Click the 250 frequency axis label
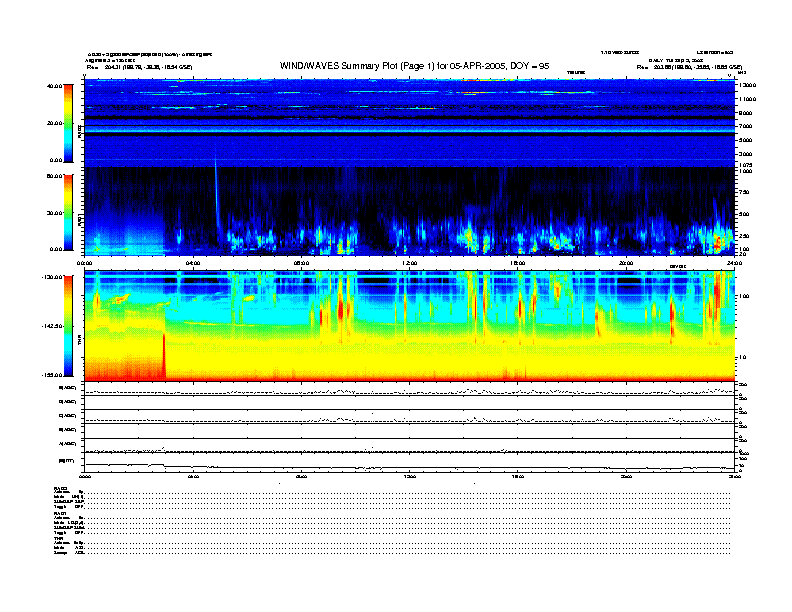The image size is (792, 612). click(x=745, y=236)
